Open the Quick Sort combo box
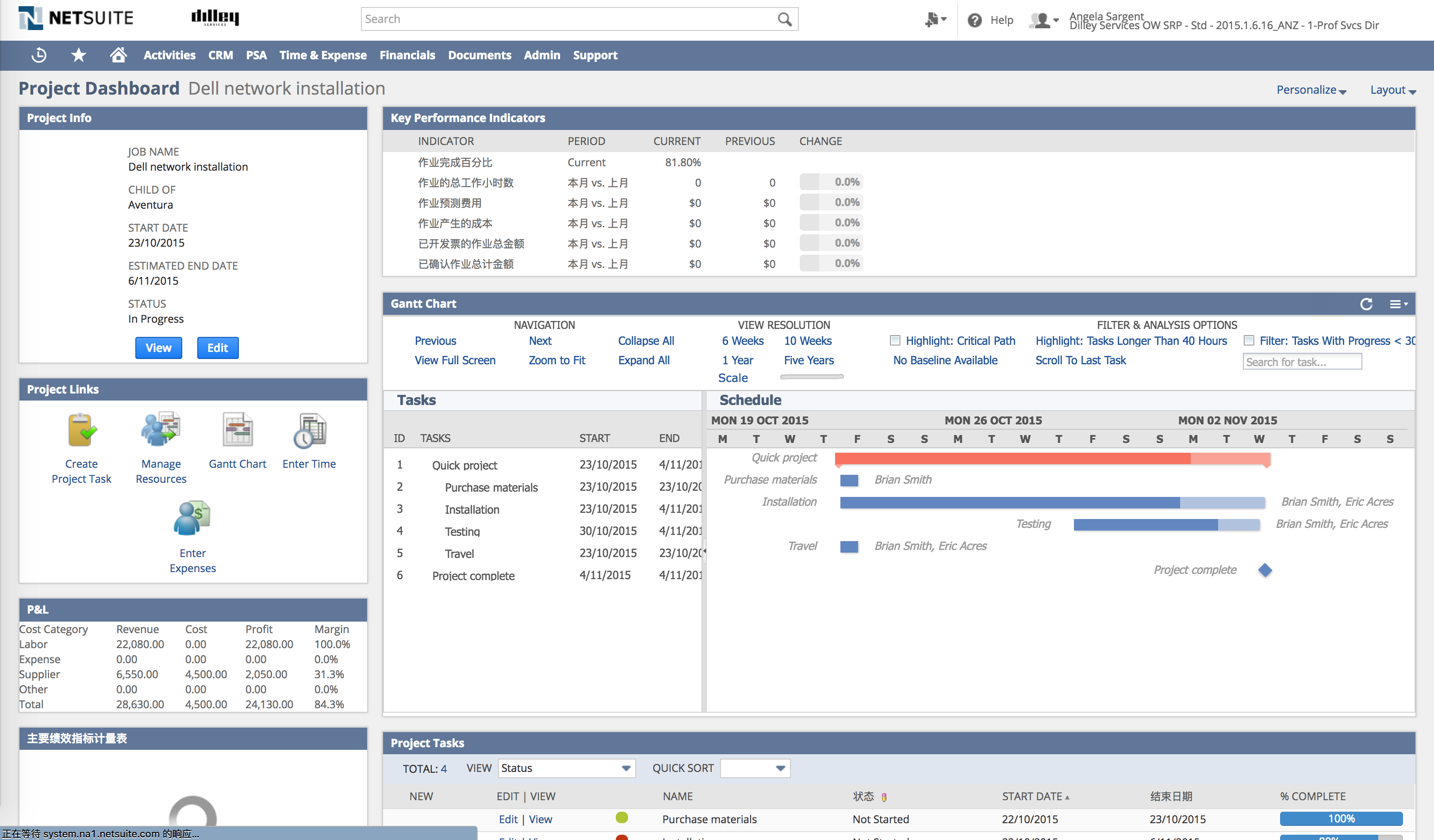 755,768
